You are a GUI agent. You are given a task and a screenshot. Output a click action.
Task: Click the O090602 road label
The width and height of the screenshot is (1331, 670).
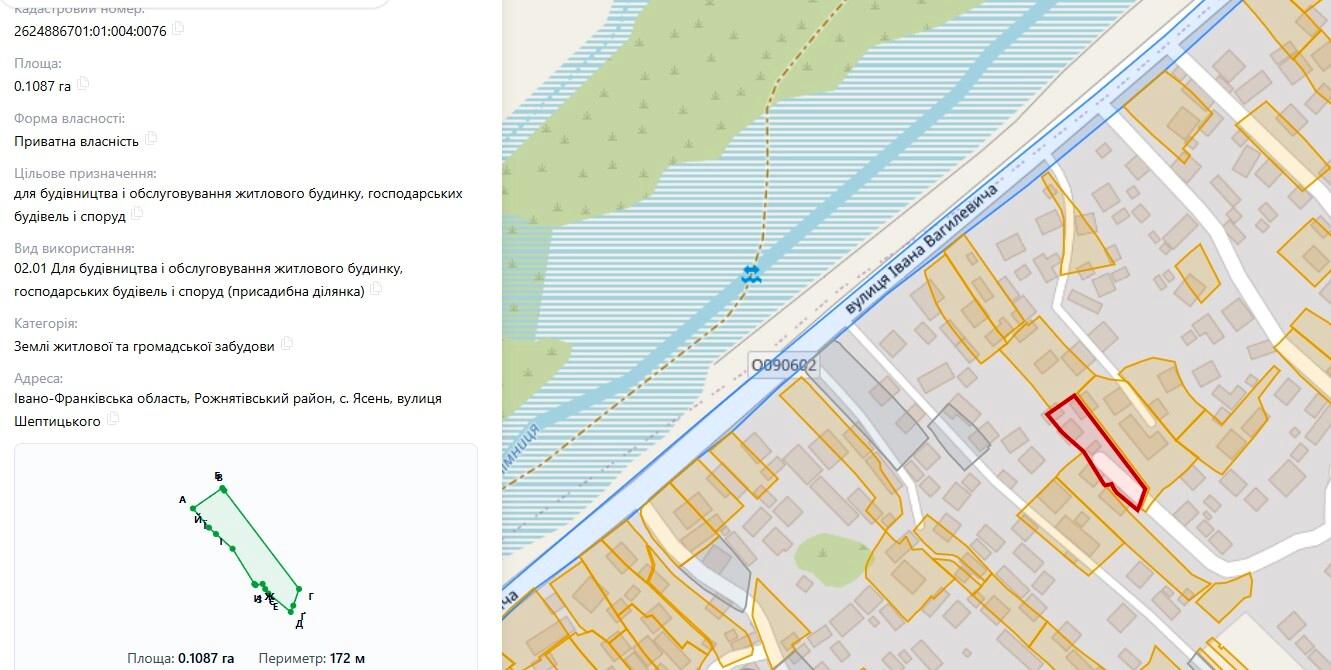[783, 365]
